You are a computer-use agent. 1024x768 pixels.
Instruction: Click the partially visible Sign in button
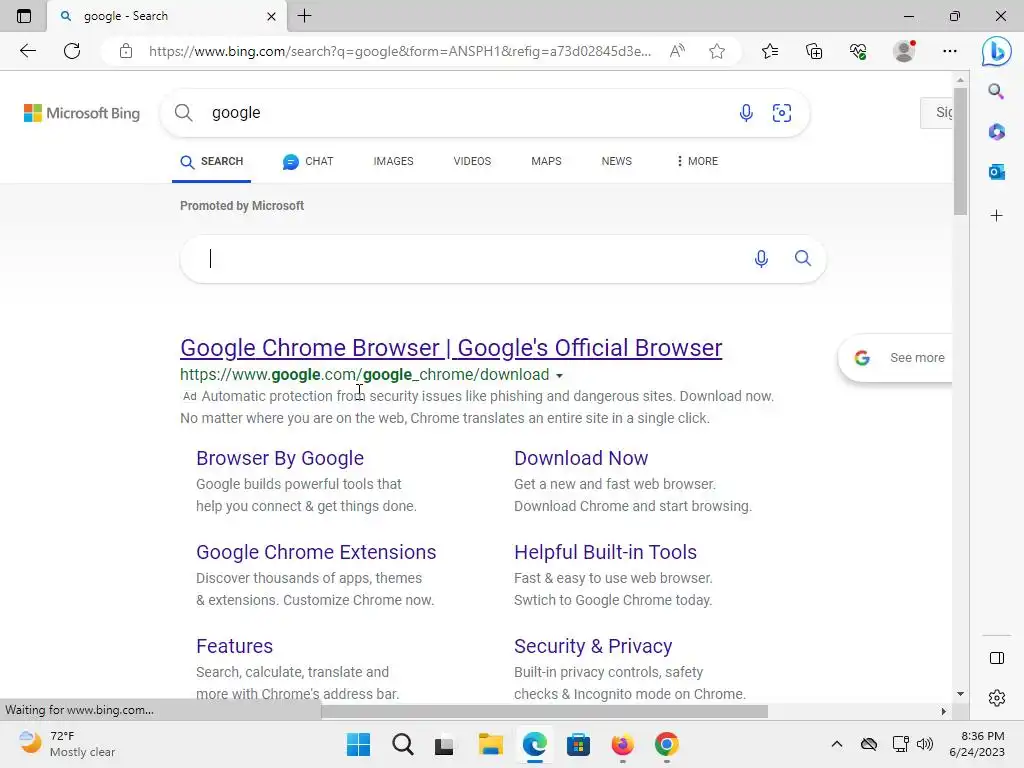[x=936, y=112]
